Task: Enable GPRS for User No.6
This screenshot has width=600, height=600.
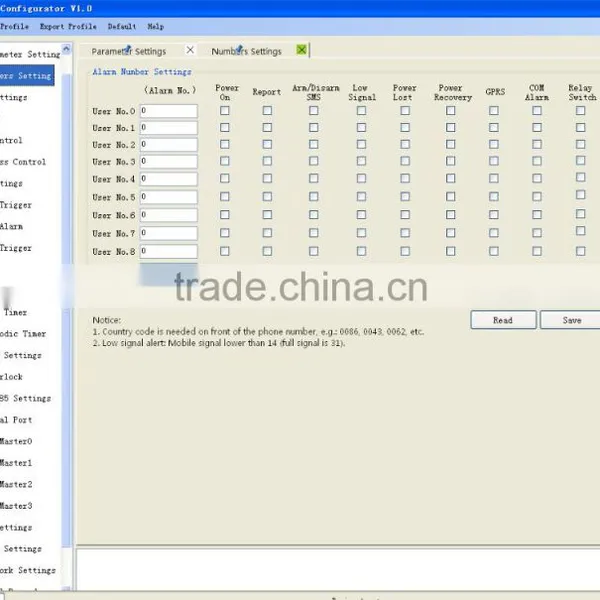Action: pyautogui.click(x=494, y=215)
